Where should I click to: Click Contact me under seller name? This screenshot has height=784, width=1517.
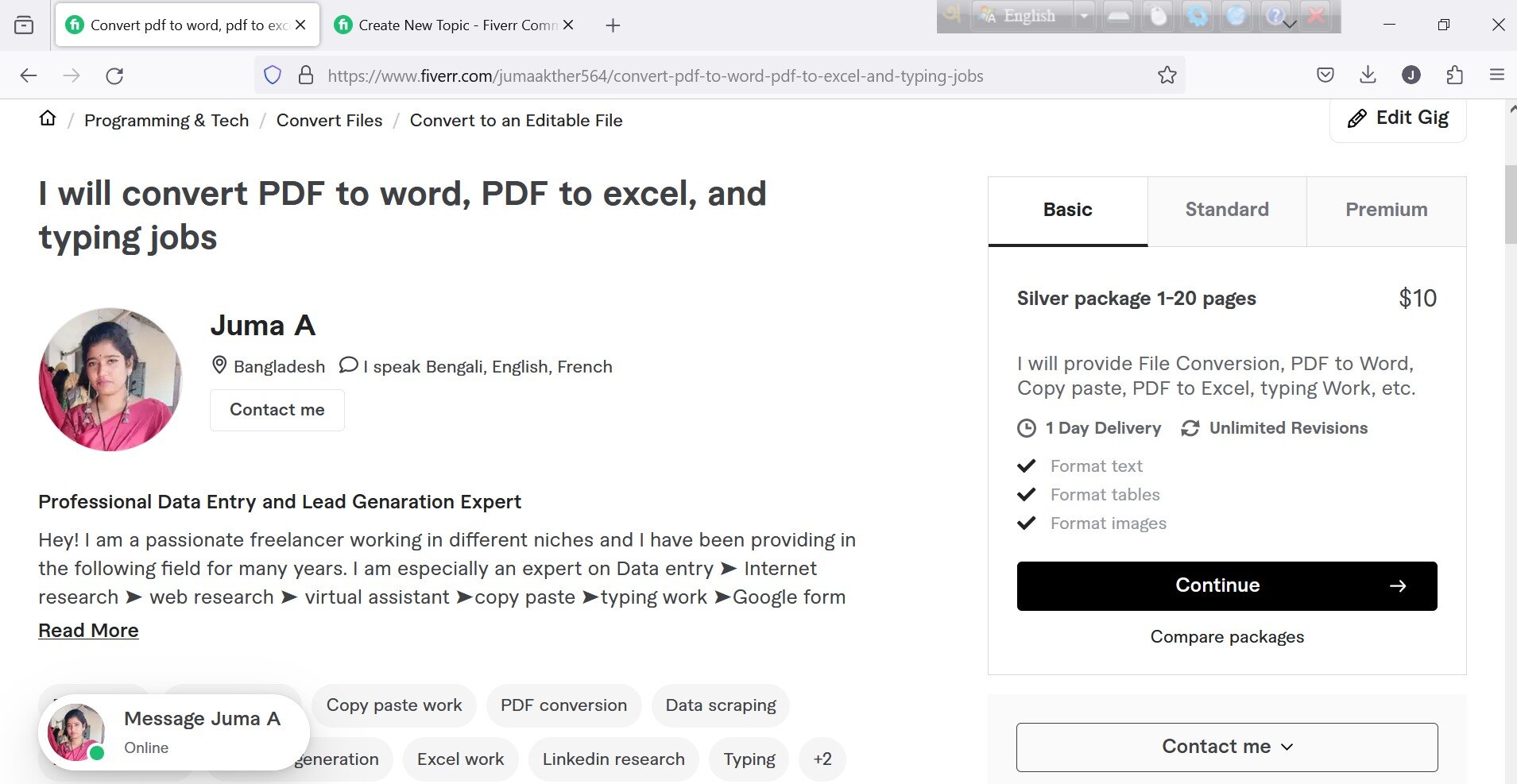tap(277, 410)
